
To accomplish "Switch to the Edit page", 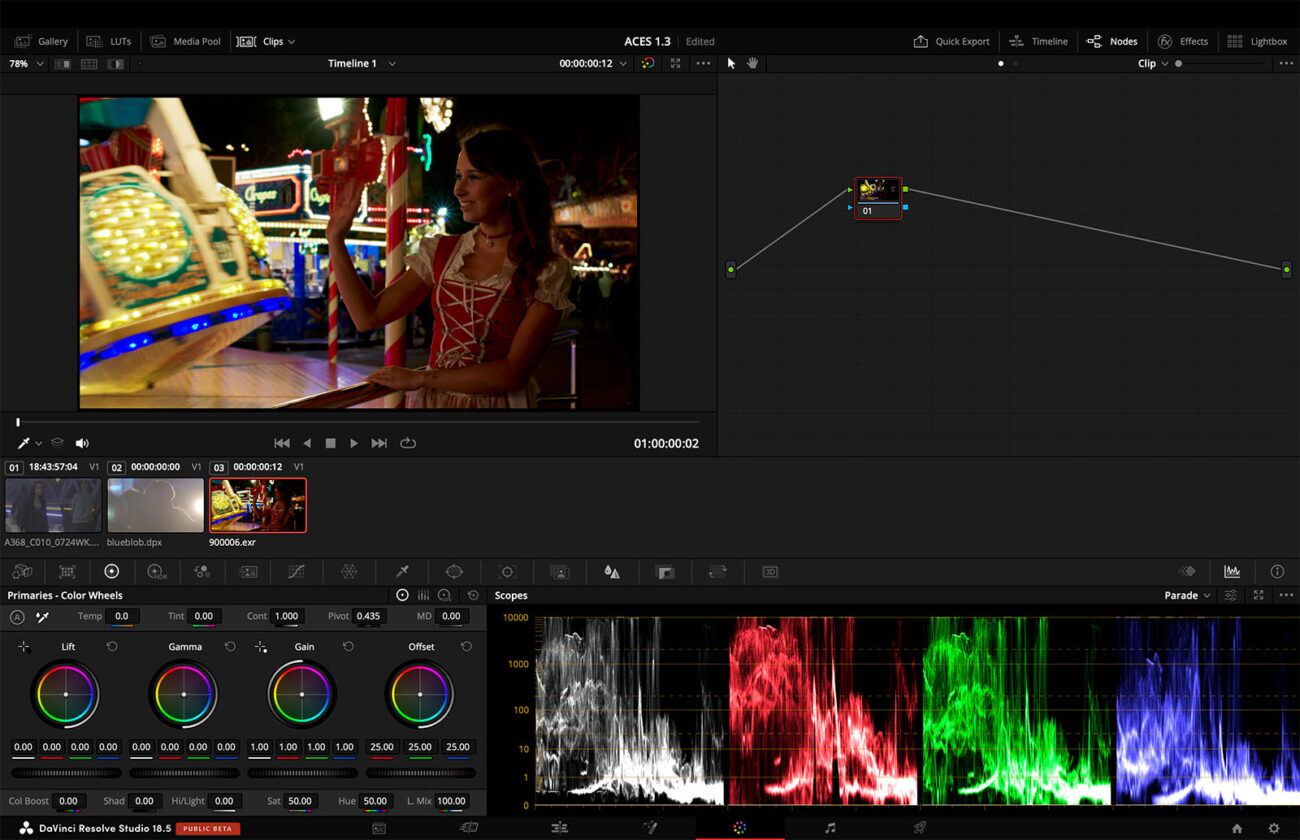I will pos(561,829).
